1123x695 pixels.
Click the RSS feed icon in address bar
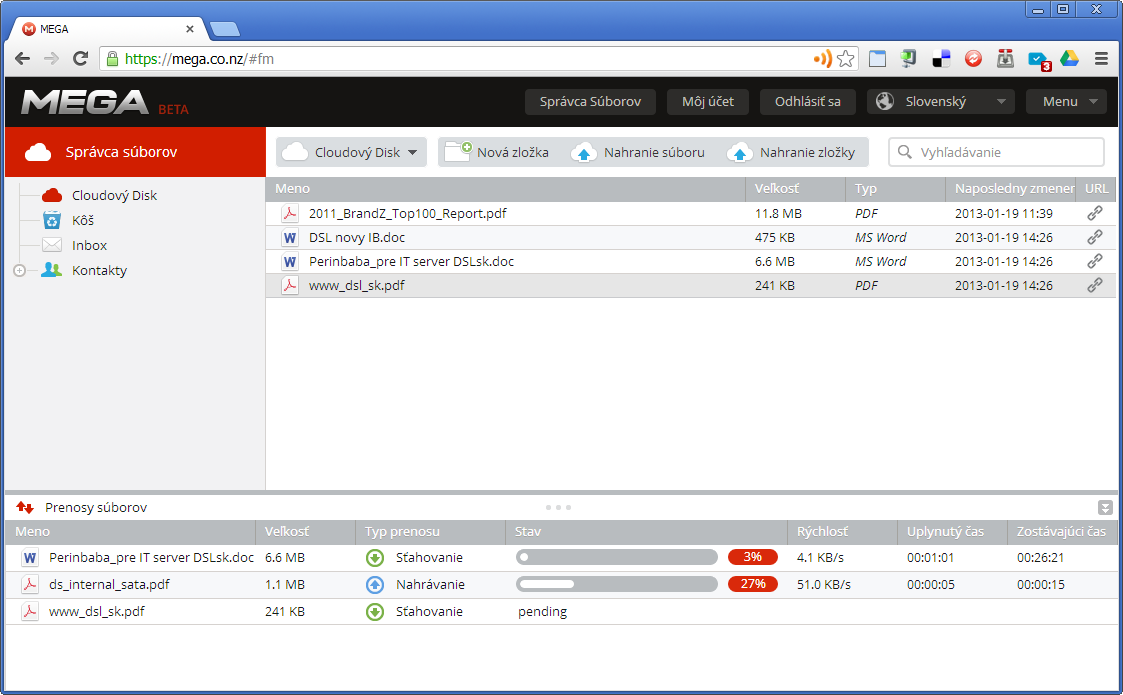pos(822,59)
